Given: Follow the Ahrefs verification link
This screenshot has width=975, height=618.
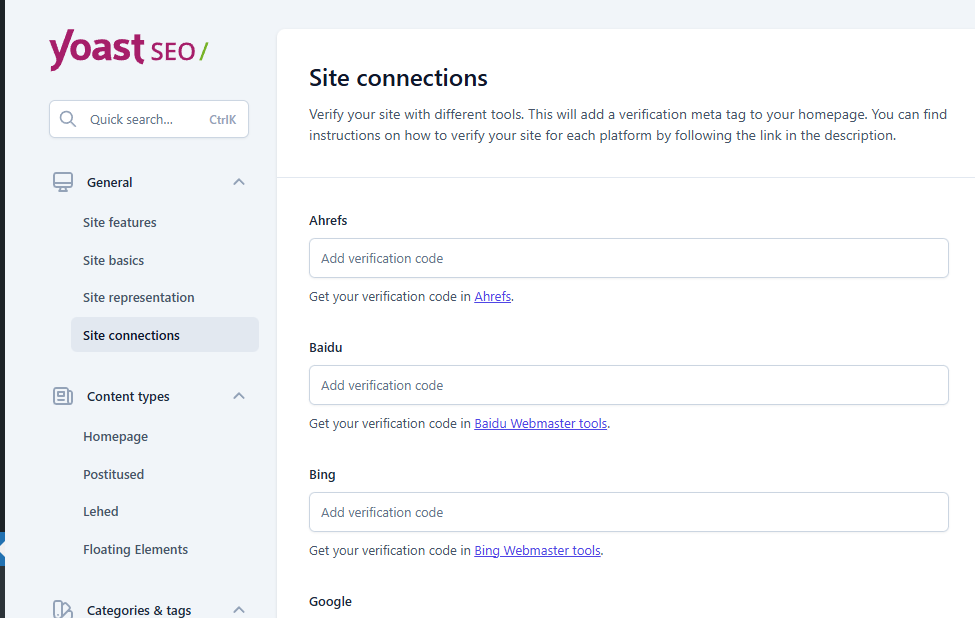Looking at the screenshot, I should coord(492,297).
